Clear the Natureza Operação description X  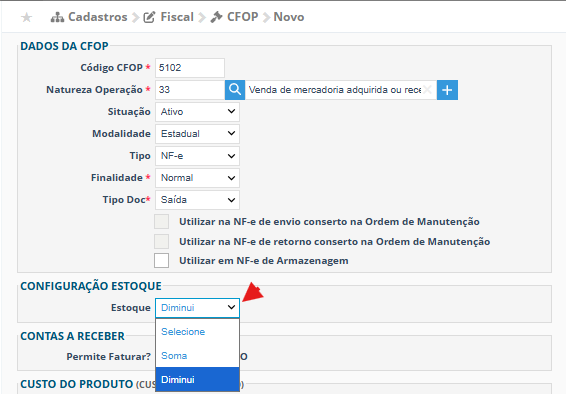(x=427, y=89)
